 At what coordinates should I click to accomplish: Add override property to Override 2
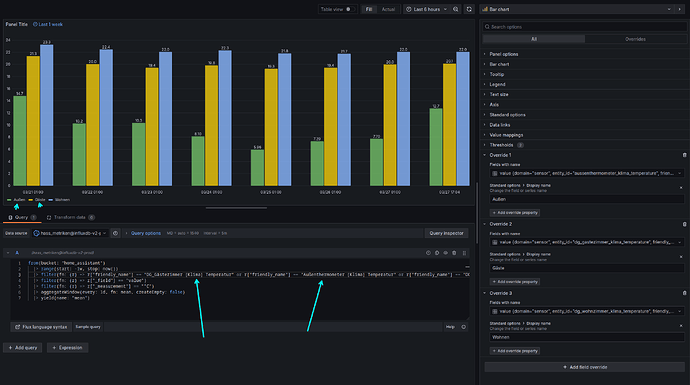click(x=514, y=282)
